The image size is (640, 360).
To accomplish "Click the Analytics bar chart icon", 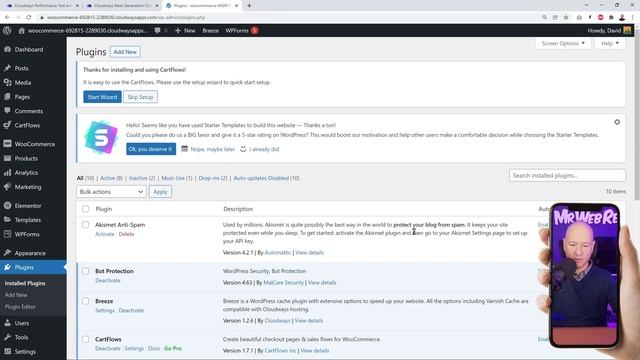I will click(x=7, y=173).
